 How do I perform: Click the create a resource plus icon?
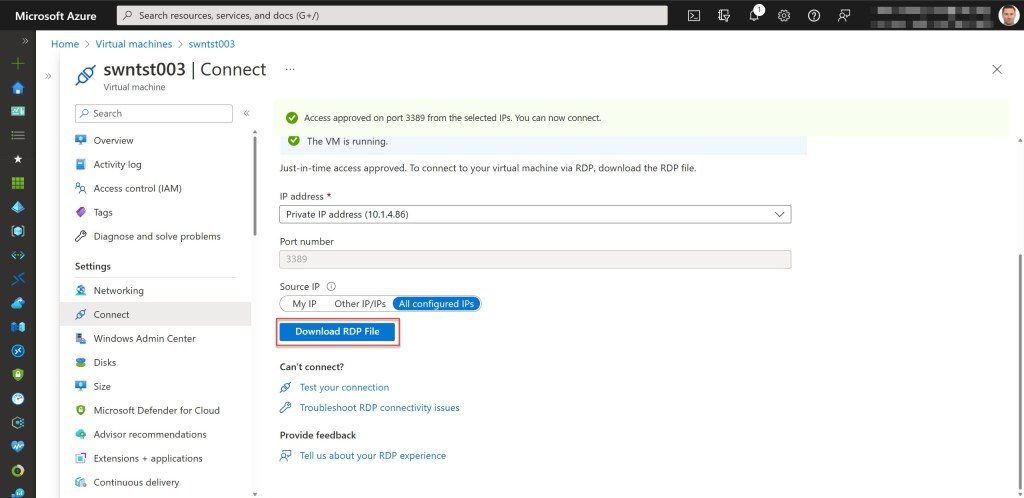17,63
